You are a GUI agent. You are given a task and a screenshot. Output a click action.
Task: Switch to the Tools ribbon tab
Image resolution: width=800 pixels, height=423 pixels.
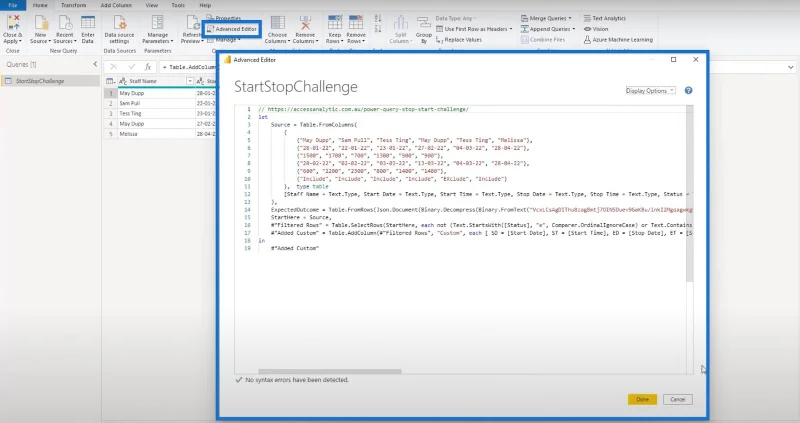point(178,5)
